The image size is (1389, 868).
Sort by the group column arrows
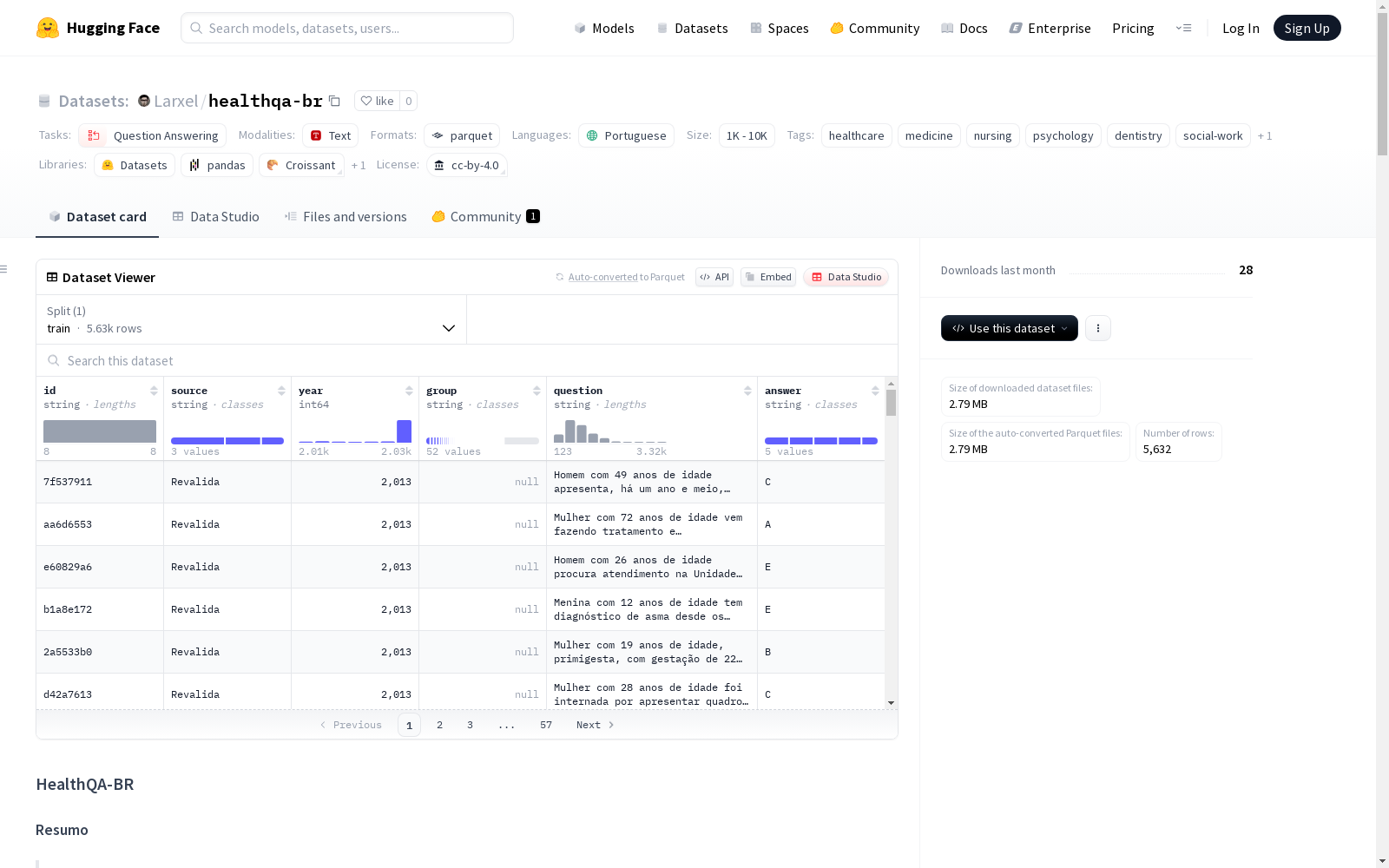(537, 391)
